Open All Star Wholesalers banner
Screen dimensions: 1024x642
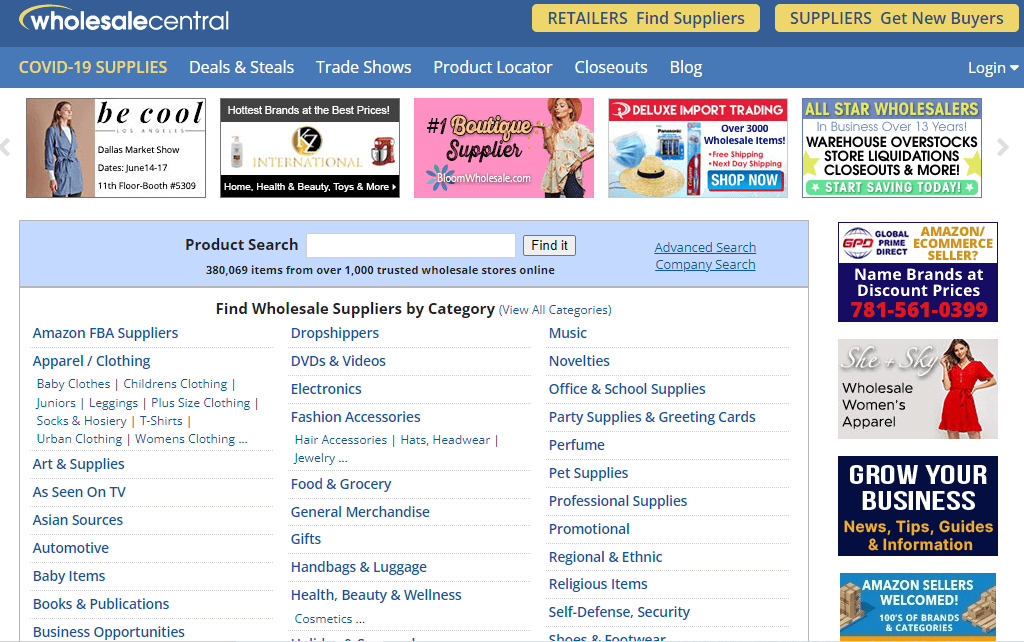(891, 148)
